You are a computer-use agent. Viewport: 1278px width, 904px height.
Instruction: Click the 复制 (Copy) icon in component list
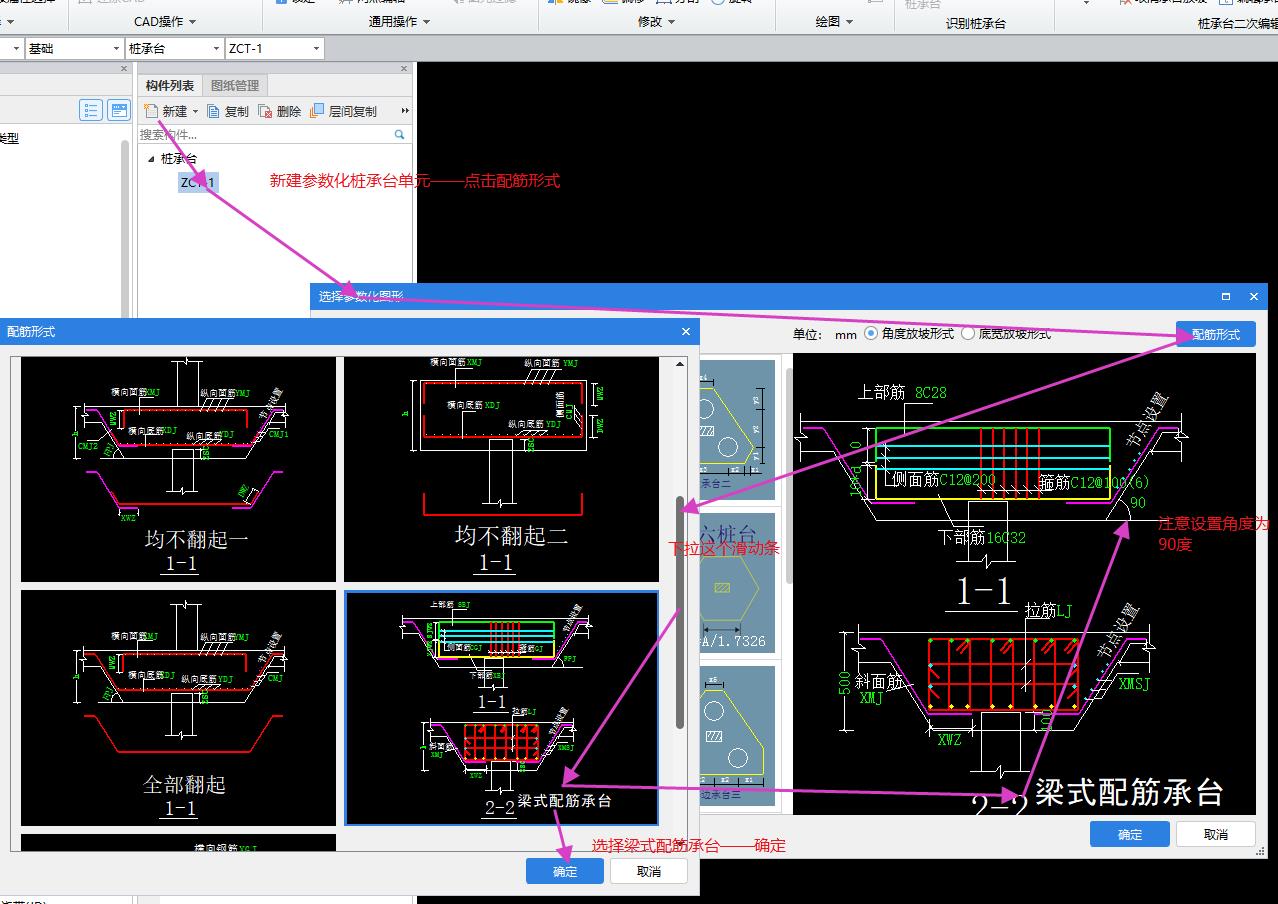pyautogui.click(x=213, y=111)
